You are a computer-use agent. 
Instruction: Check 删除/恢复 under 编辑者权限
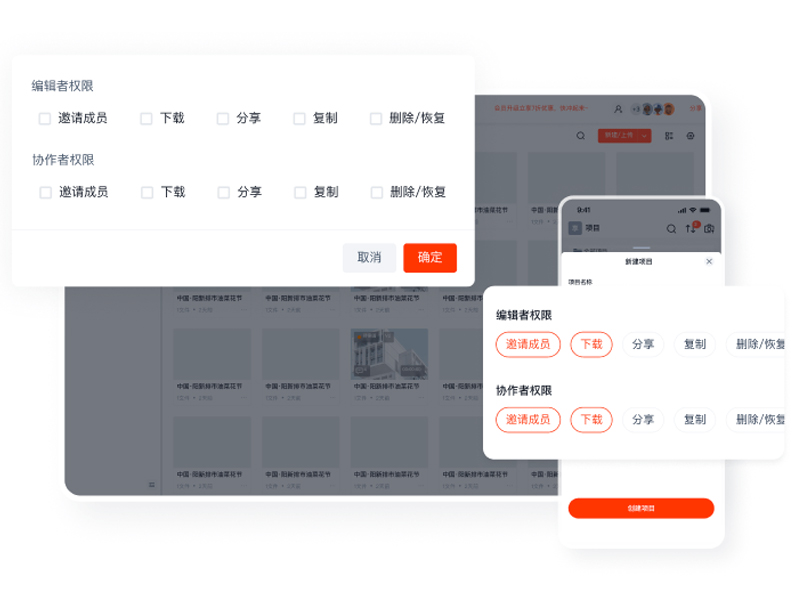(374, 117)
